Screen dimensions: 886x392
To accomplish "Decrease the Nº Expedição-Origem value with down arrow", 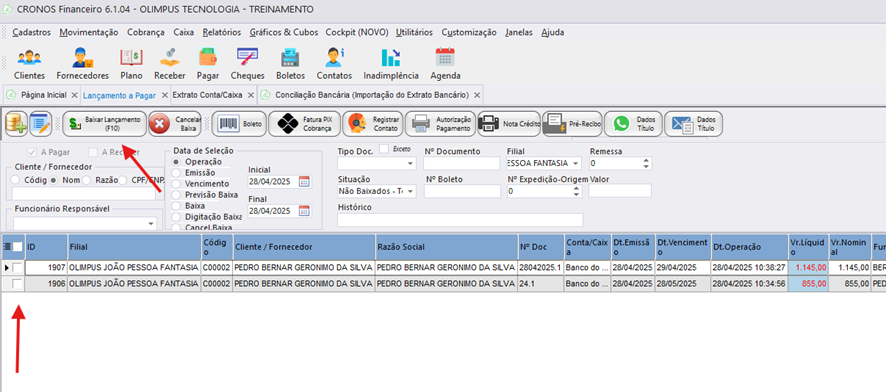I will [576, 194].
